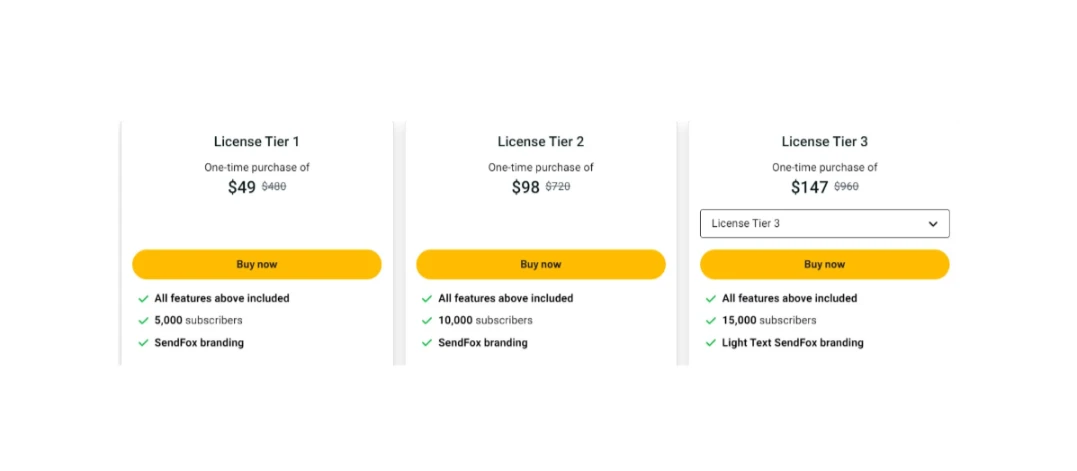
Task: Select the License Tier 2 heading
Action: click(x=541, y=141)
